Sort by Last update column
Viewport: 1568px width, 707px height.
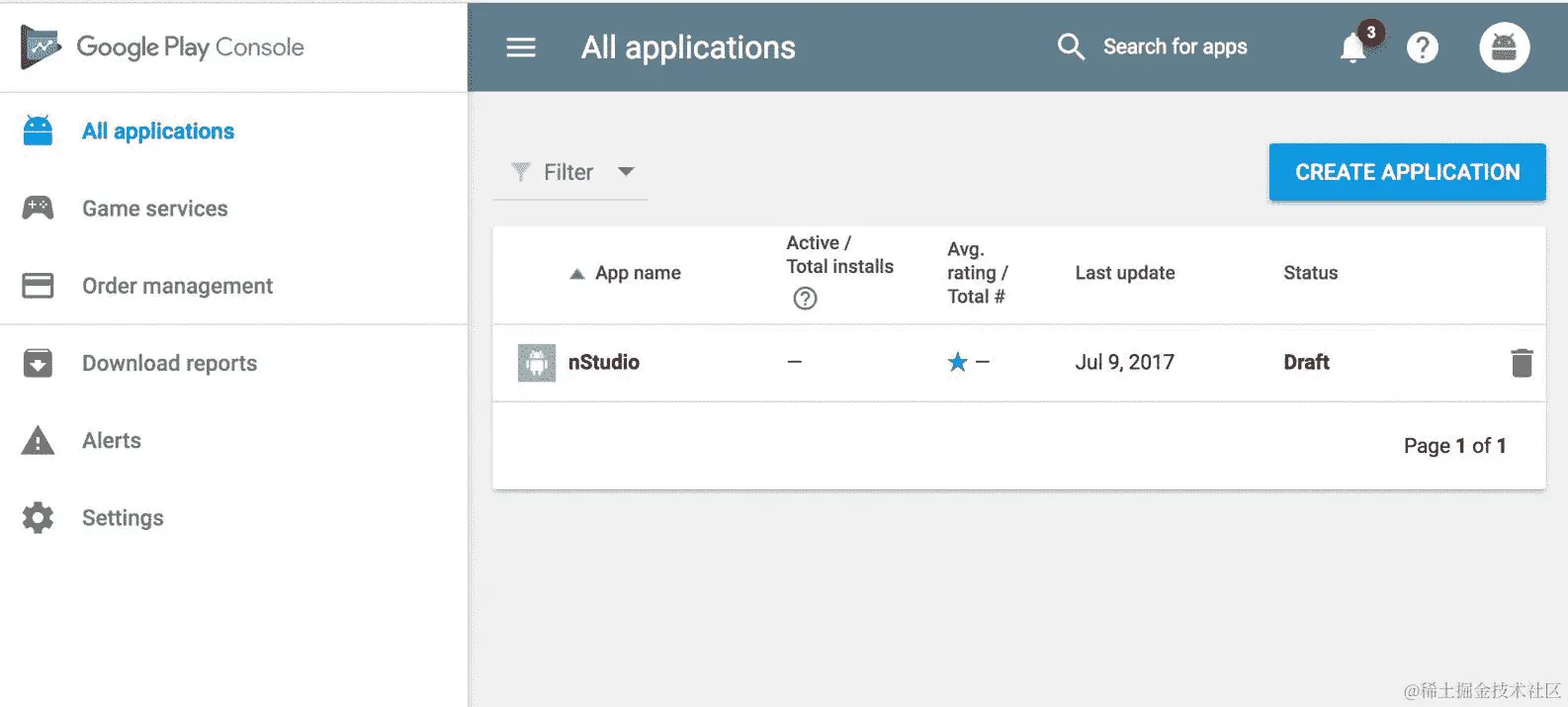(x=1125, y=273)
